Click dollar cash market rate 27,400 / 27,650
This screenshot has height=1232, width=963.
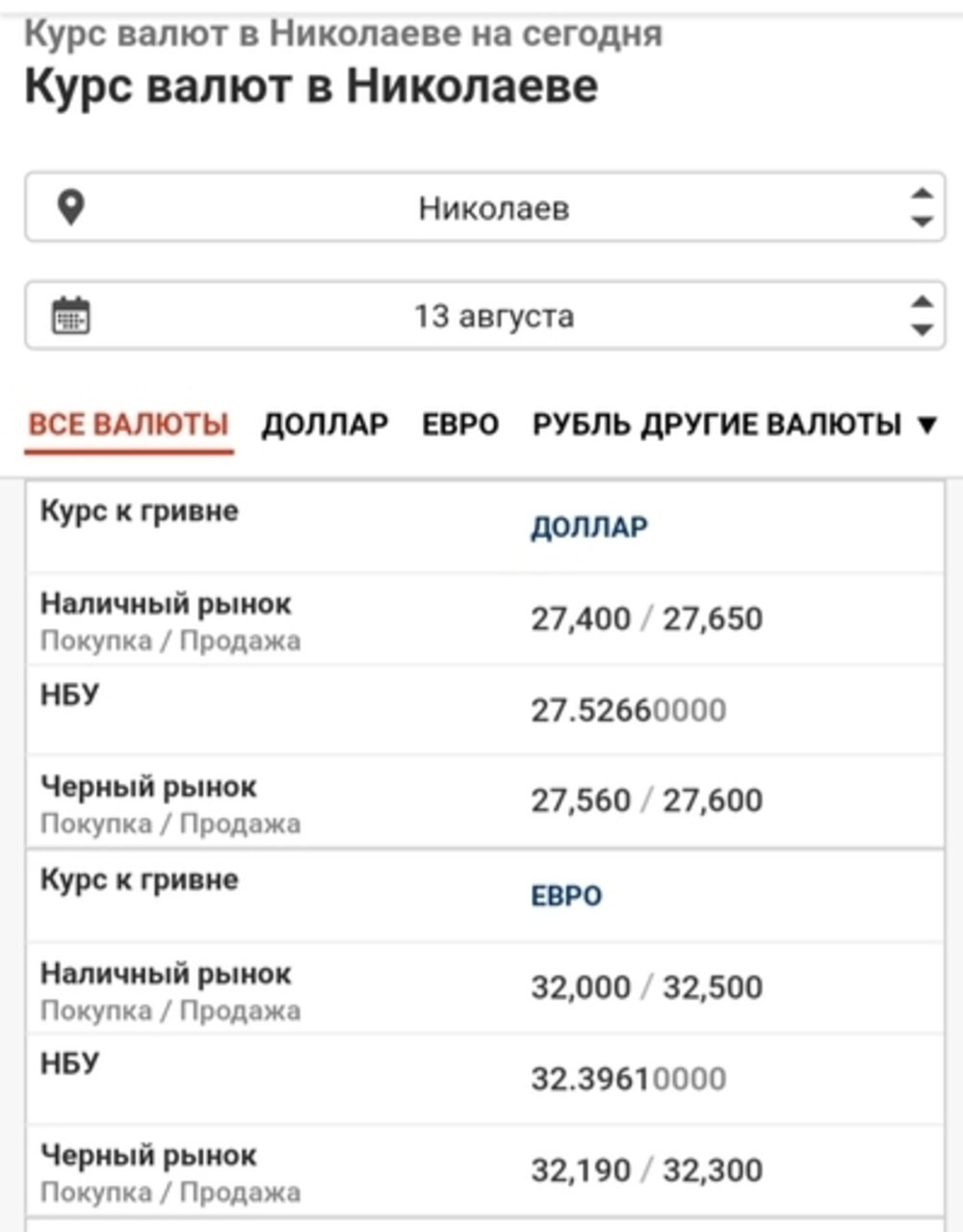click(647, 618)
